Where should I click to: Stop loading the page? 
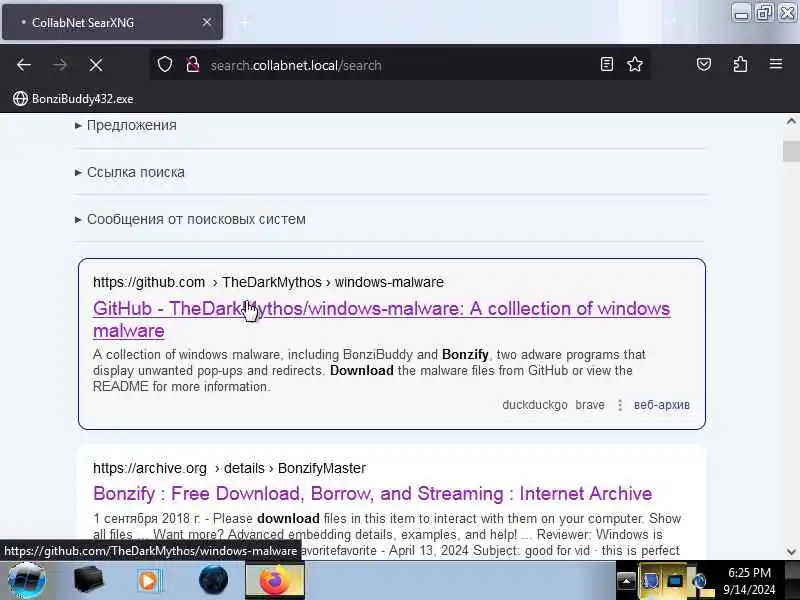click(x=95, y=65)
